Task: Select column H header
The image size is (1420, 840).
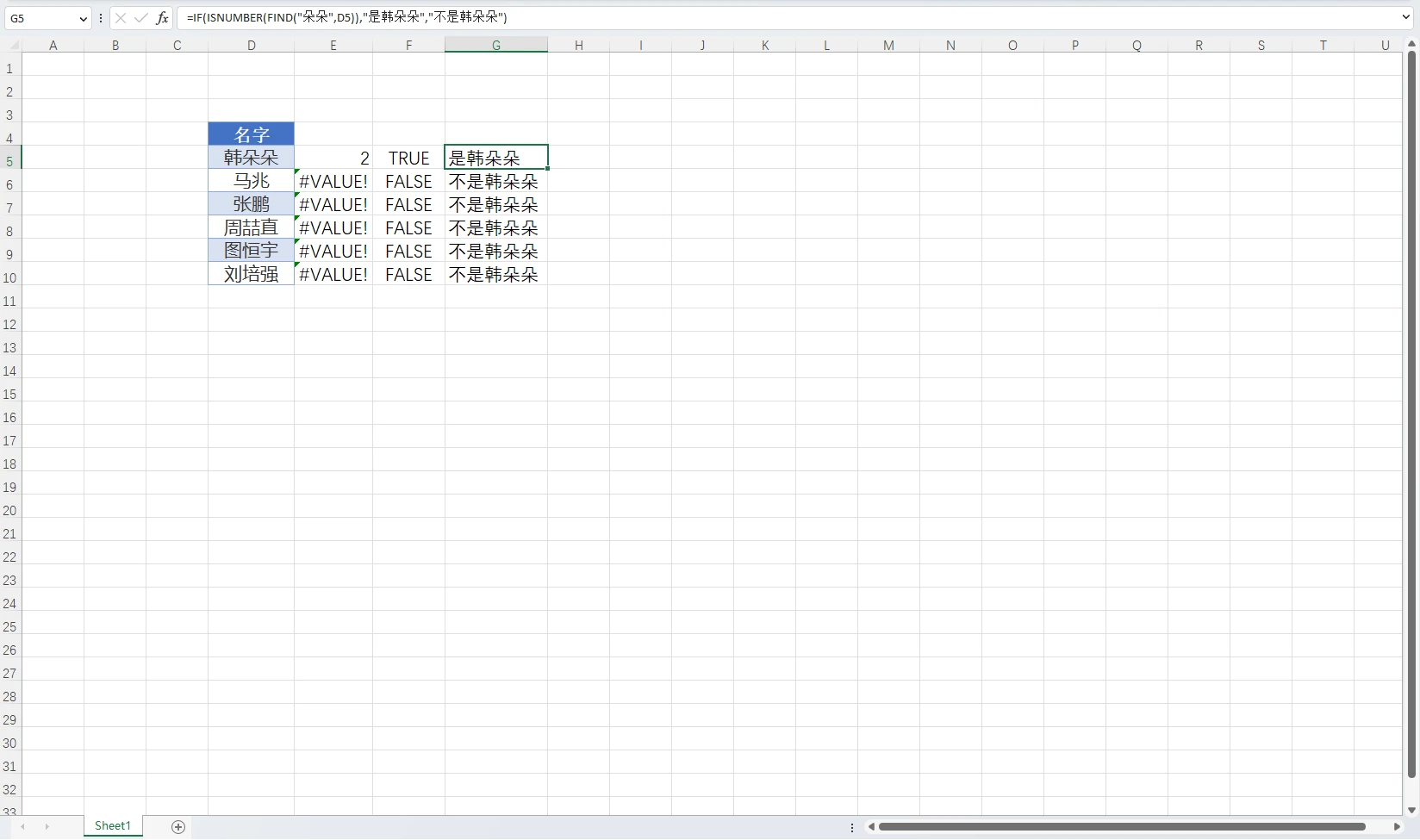Action: pyautogui.click(x=579, y=46)
